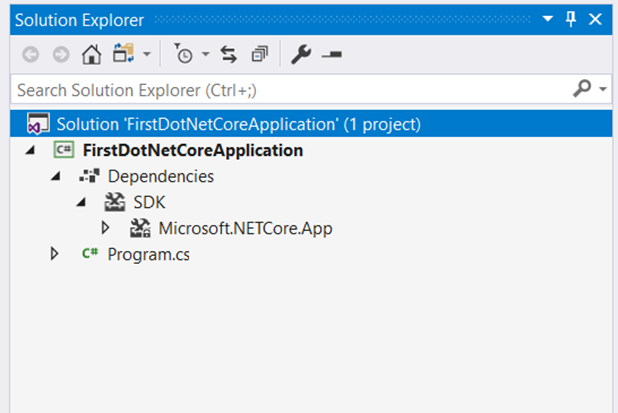Click the Pending Changes Filter clock icon
Image resolution: width=618 pixels, height=413 pixels.
pyautogui.click(x=183, y=54)
